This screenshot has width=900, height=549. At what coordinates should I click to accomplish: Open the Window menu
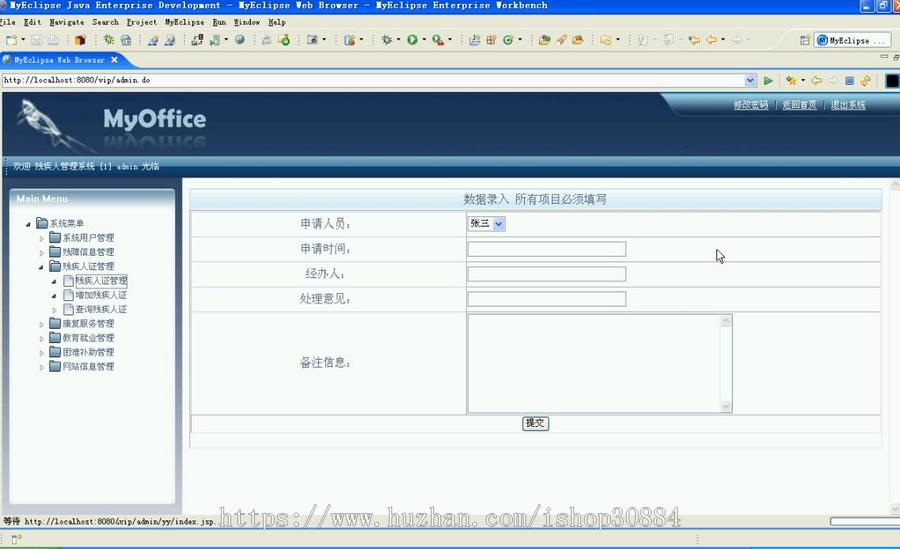247,22
